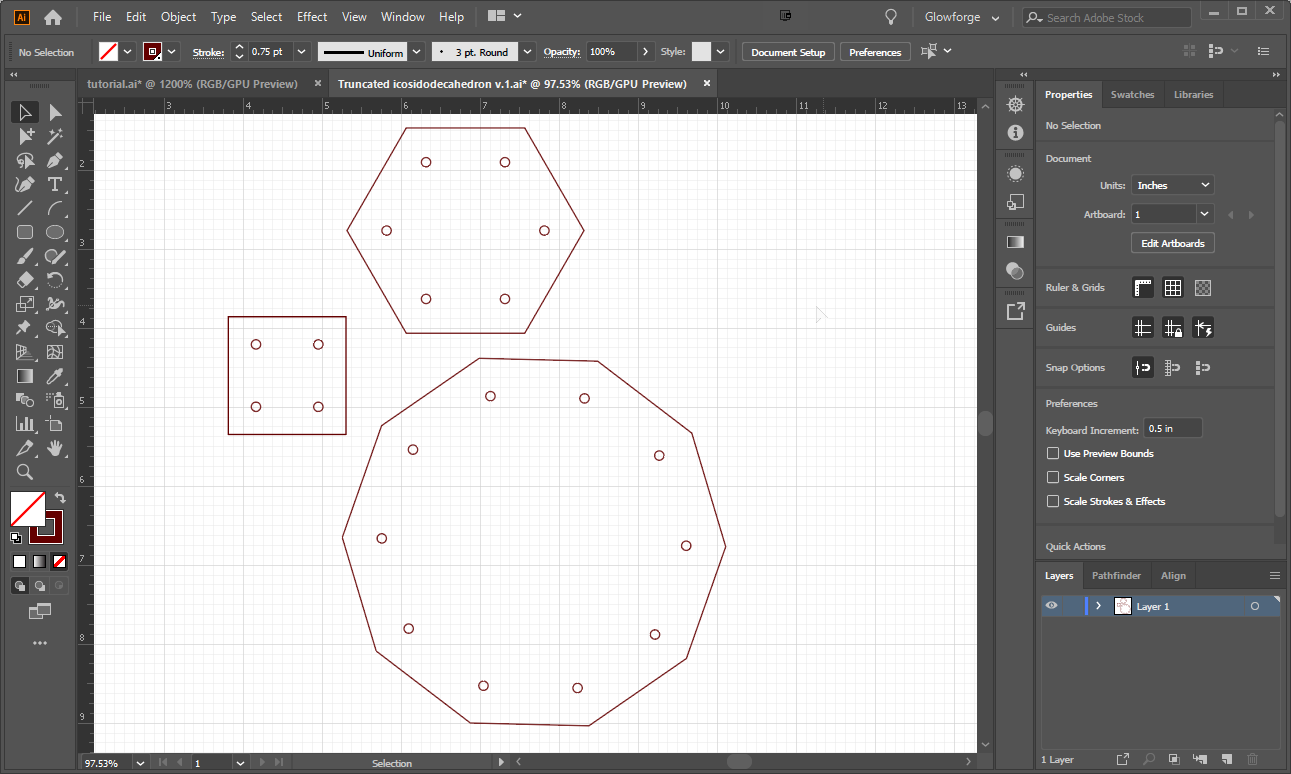
Task: Toggle rulers in Ruler & Grids
Action: point(1143,288)
